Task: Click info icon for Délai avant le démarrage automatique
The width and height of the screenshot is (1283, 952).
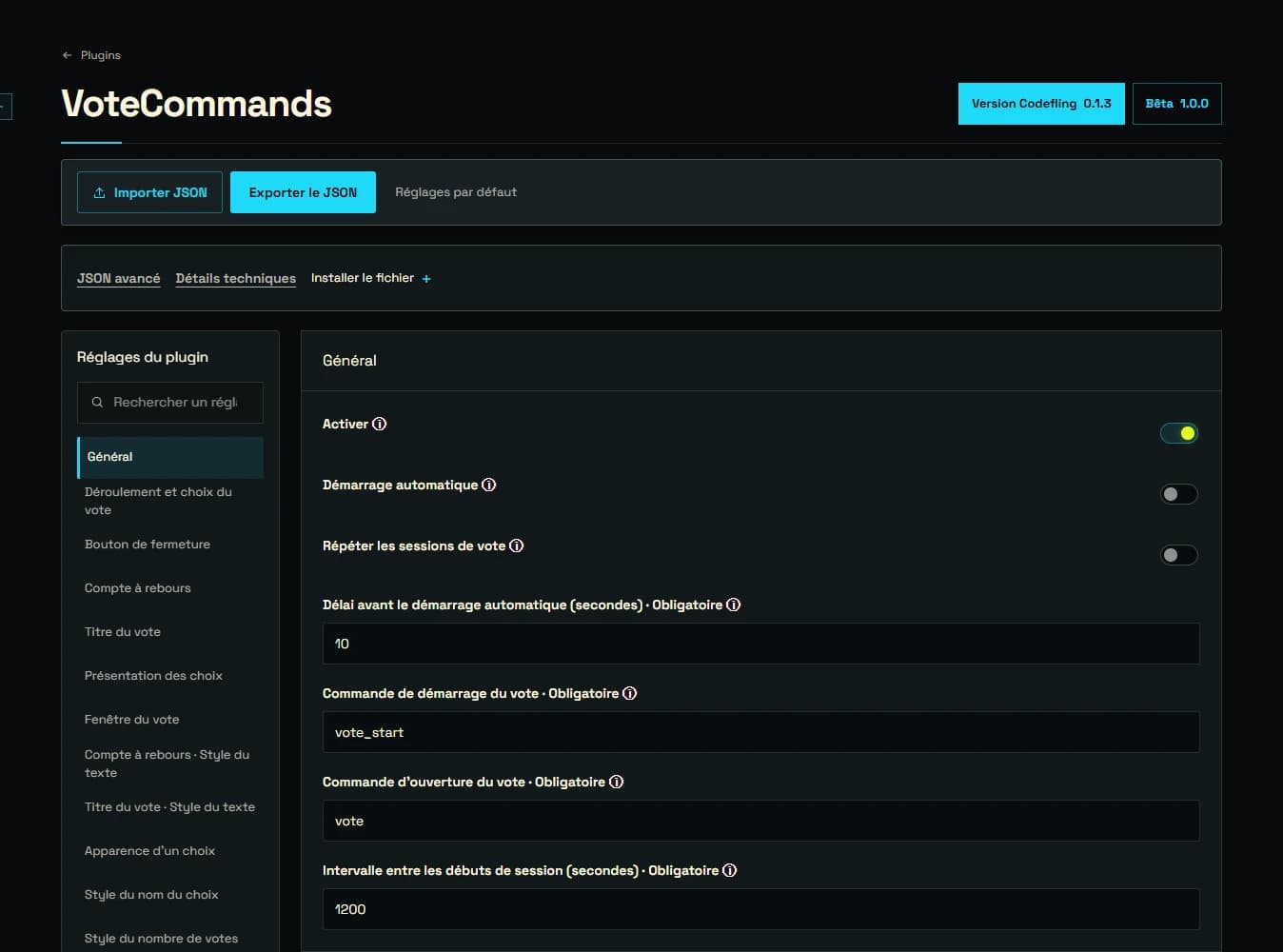Action: [x=734, y=605]
